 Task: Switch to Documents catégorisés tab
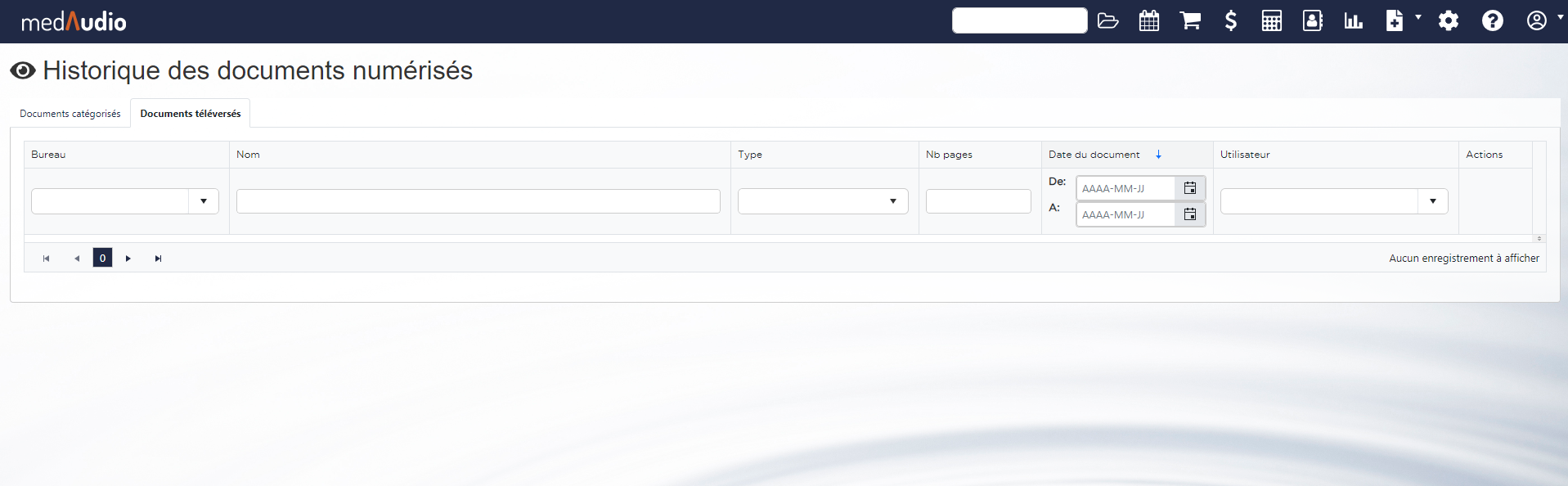[70, 114]
